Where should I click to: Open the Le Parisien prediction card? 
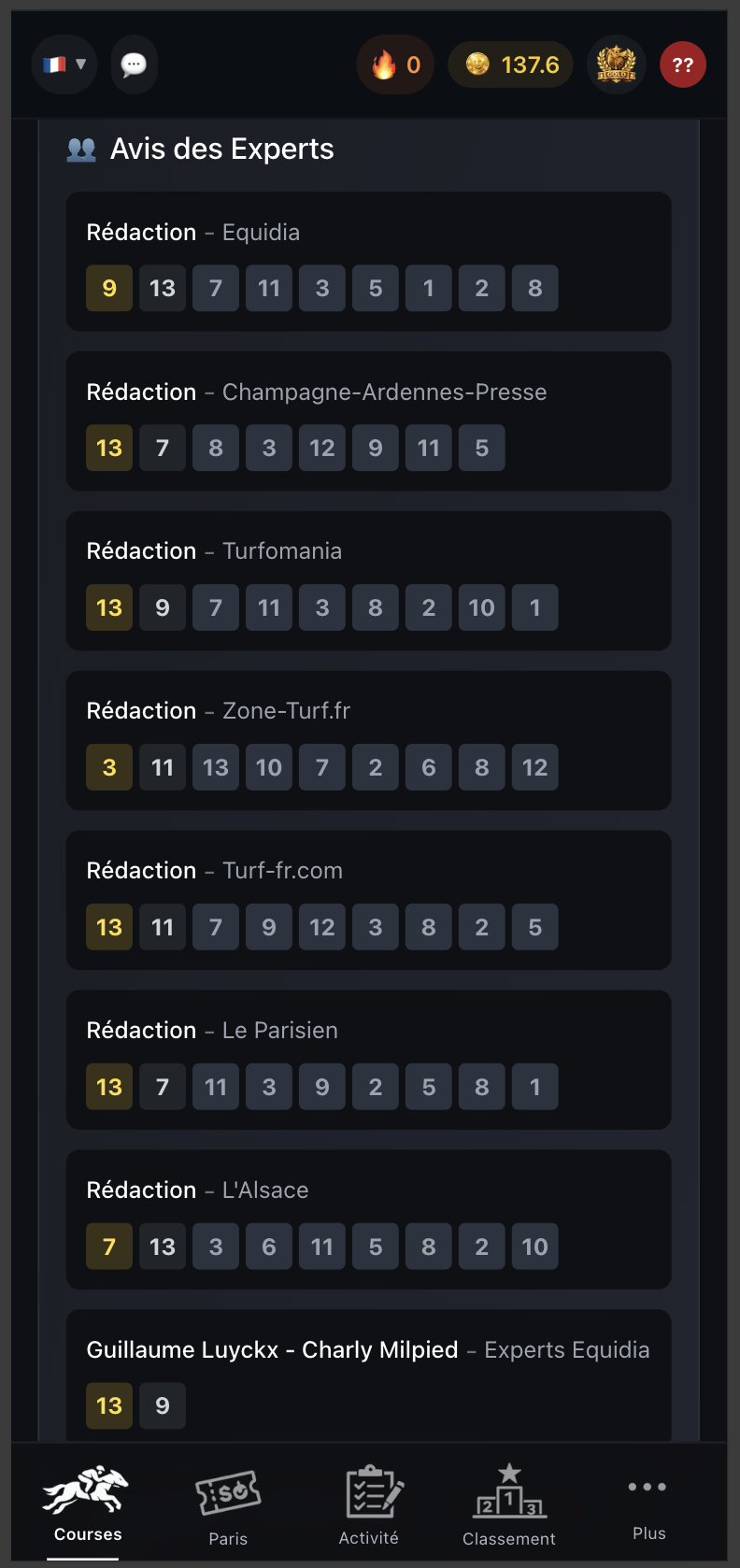click(x=368, y=1031)
